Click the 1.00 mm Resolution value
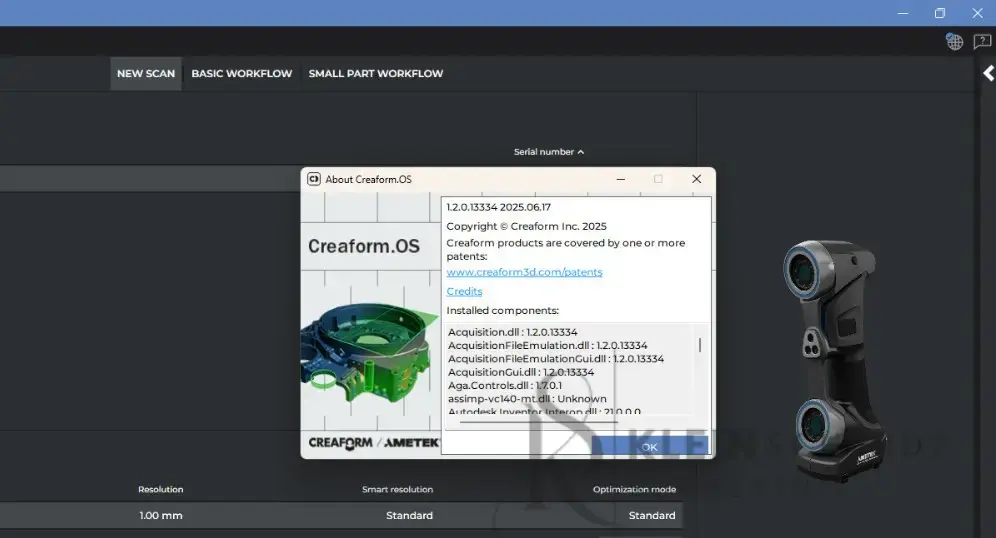 (161, 515)
